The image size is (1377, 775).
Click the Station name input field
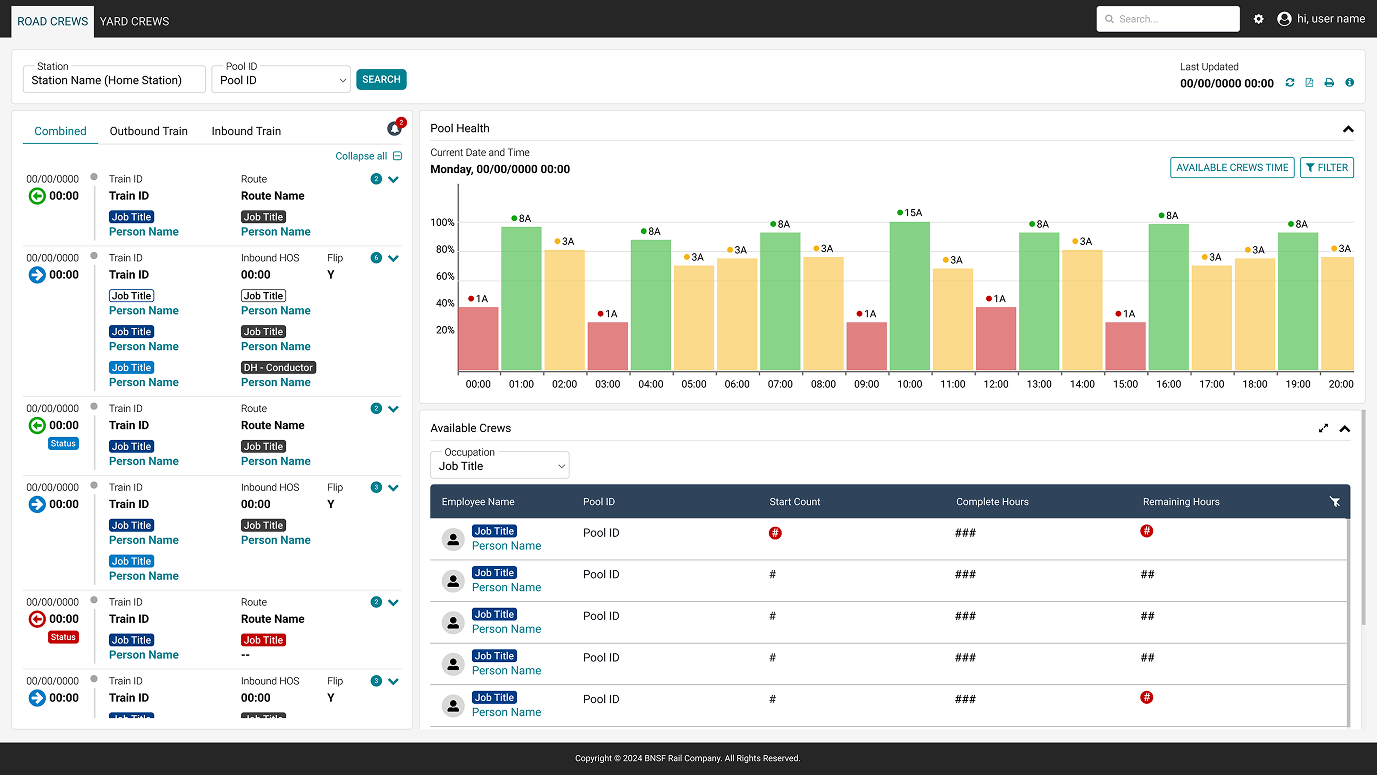pyautogui.click(x=114, y=80)
